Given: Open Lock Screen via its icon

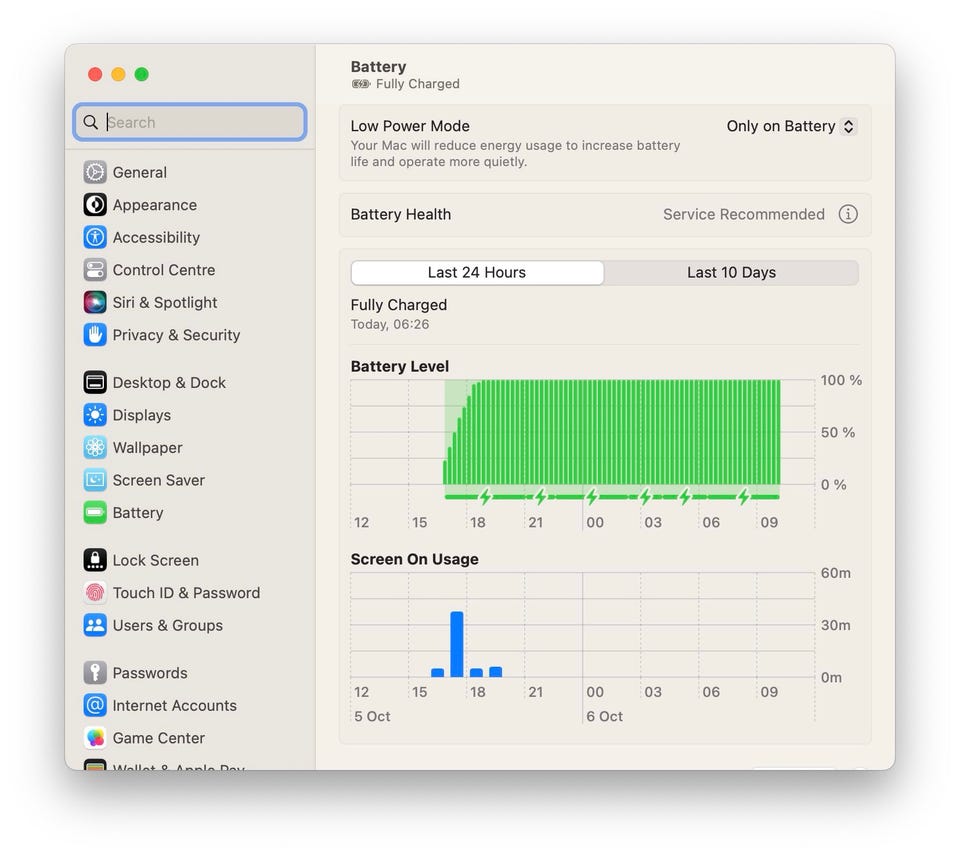Looking at the screenshot, I should click(95, 560).
